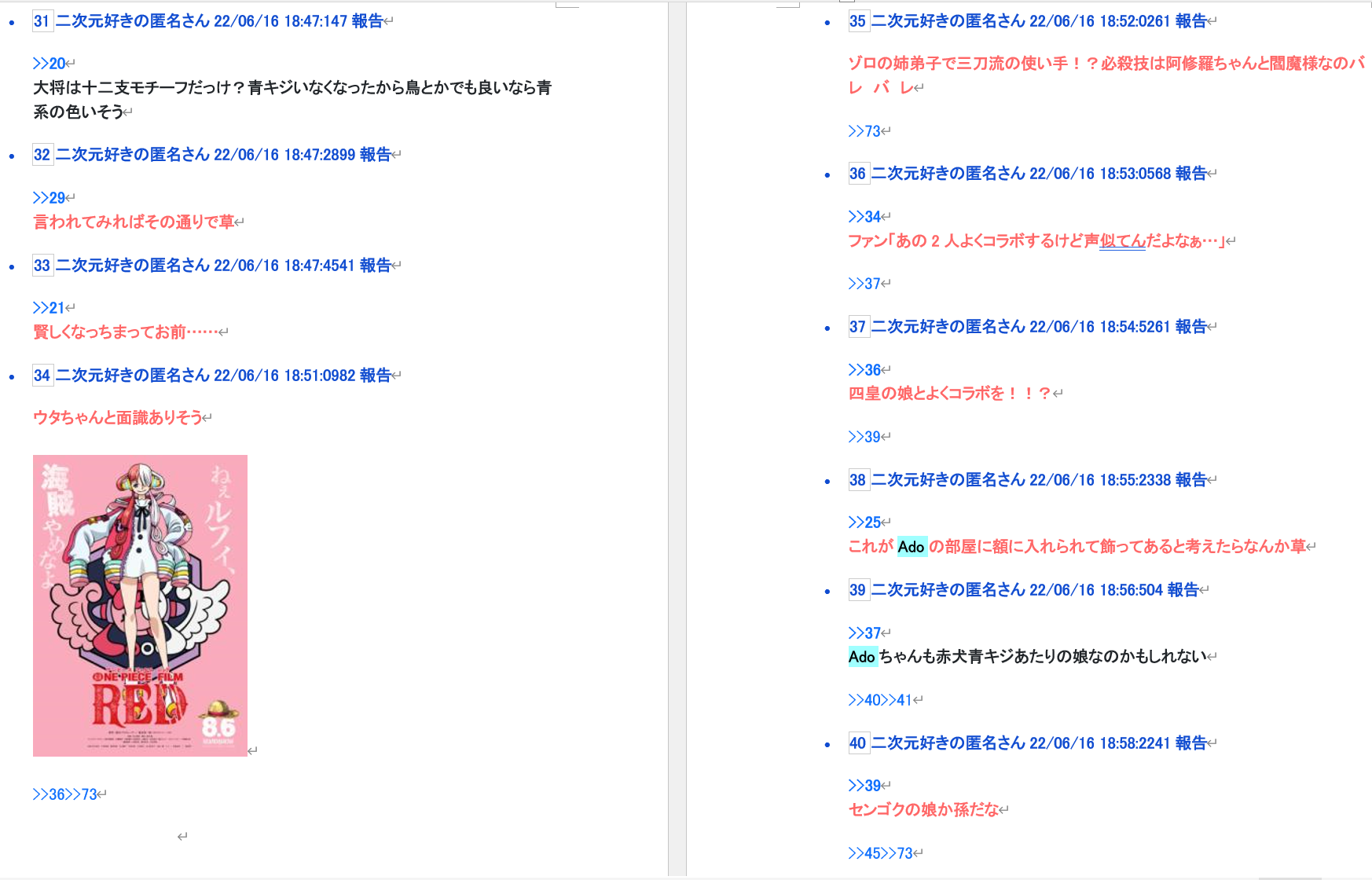
Task: Click 報告 on post 18:47:4541
Action: pos(376,266)
